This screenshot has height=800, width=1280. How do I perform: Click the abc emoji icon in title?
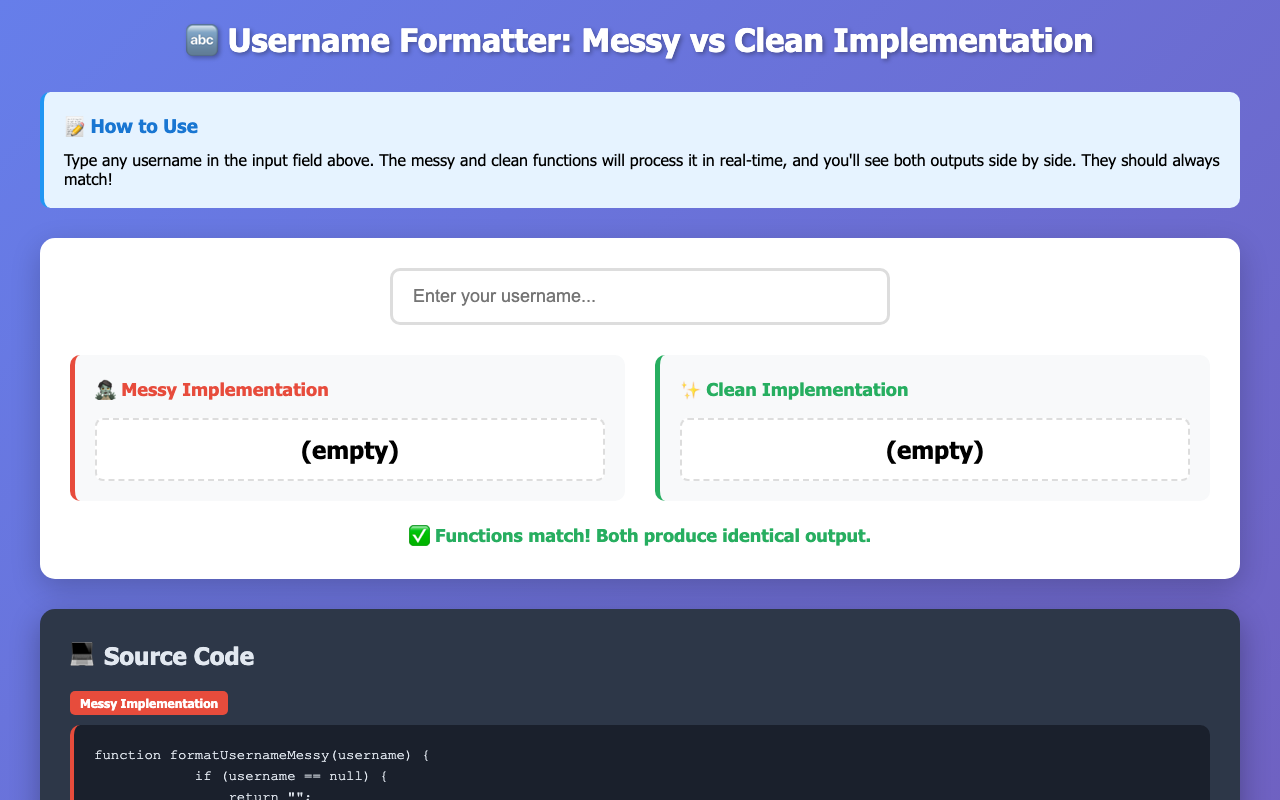tap(203, 41)
